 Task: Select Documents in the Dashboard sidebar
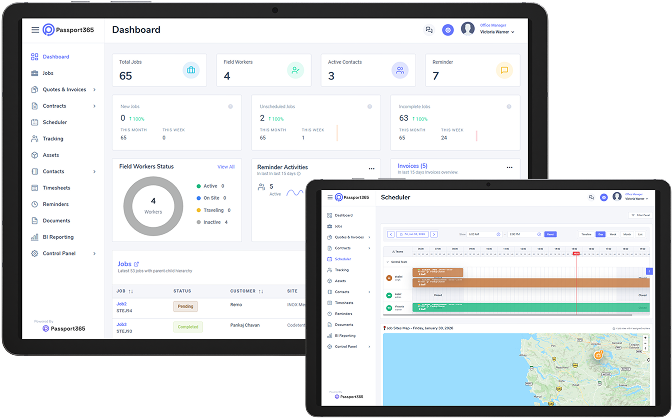(56, 220)
